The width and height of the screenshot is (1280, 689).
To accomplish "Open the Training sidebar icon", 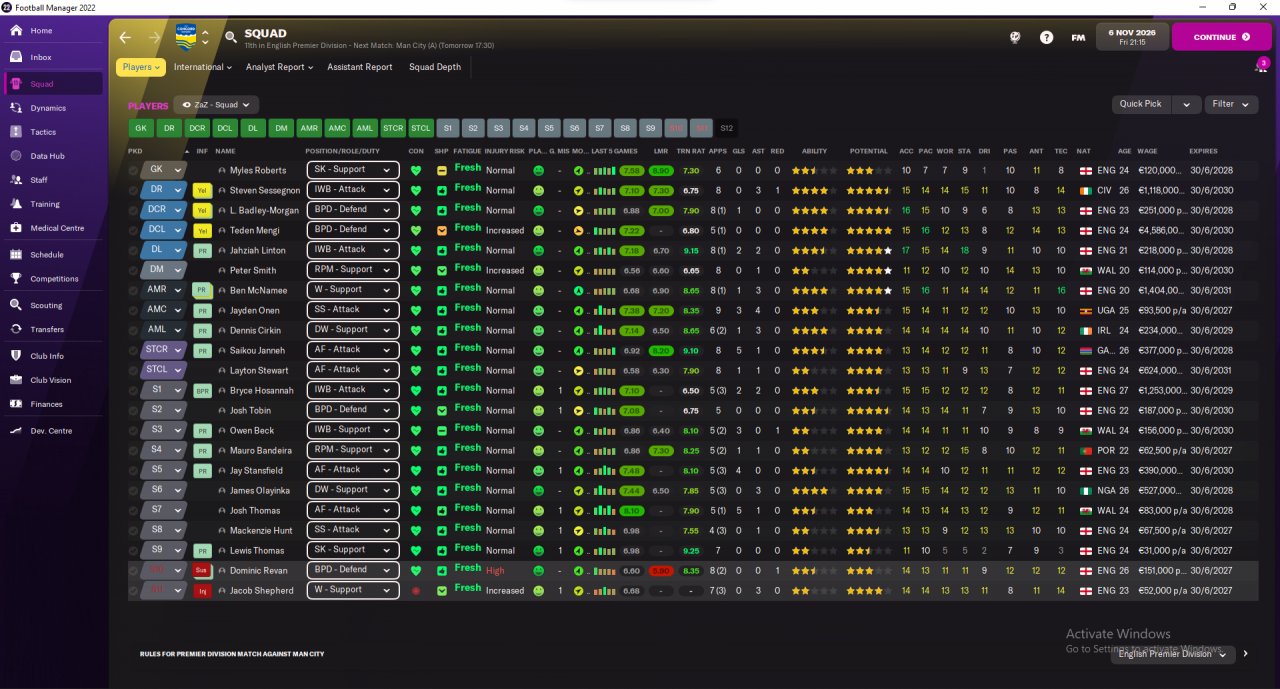I will [16, 204].
